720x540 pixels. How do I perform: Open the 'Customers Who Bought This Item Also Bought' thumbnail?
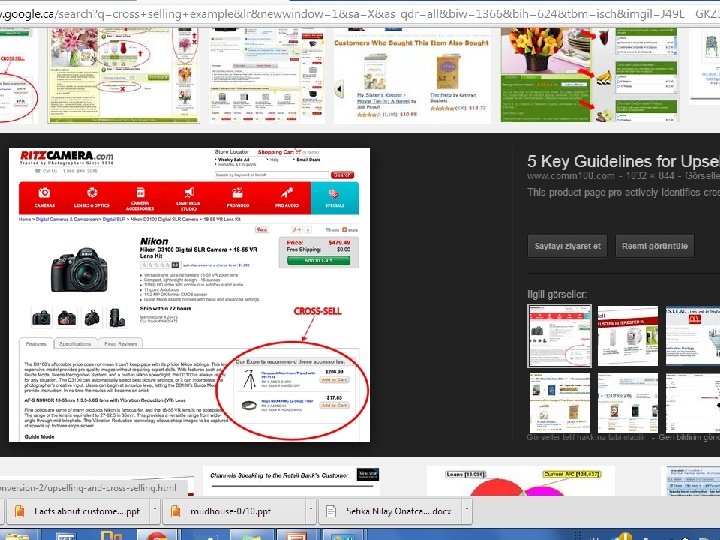tap(412, 76)
